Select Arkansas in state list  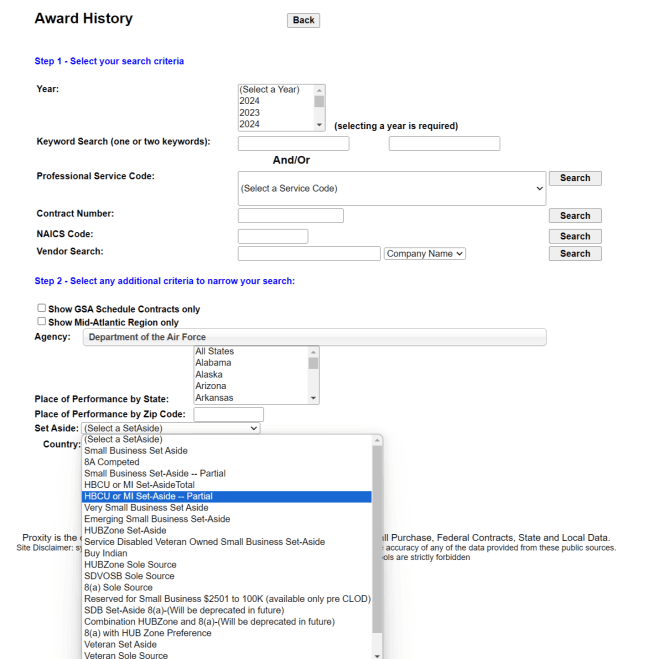coord(251,398)
